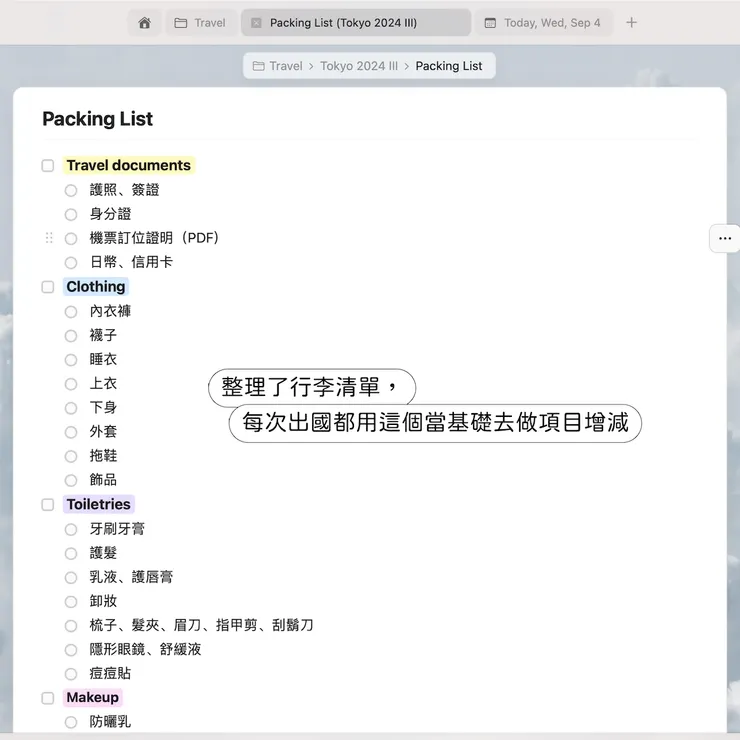Go to Tokyo 2024 III in the breadcrumb
Image resolution: width=740 pixels, height=740 pixels.
(x=359, y=66)
